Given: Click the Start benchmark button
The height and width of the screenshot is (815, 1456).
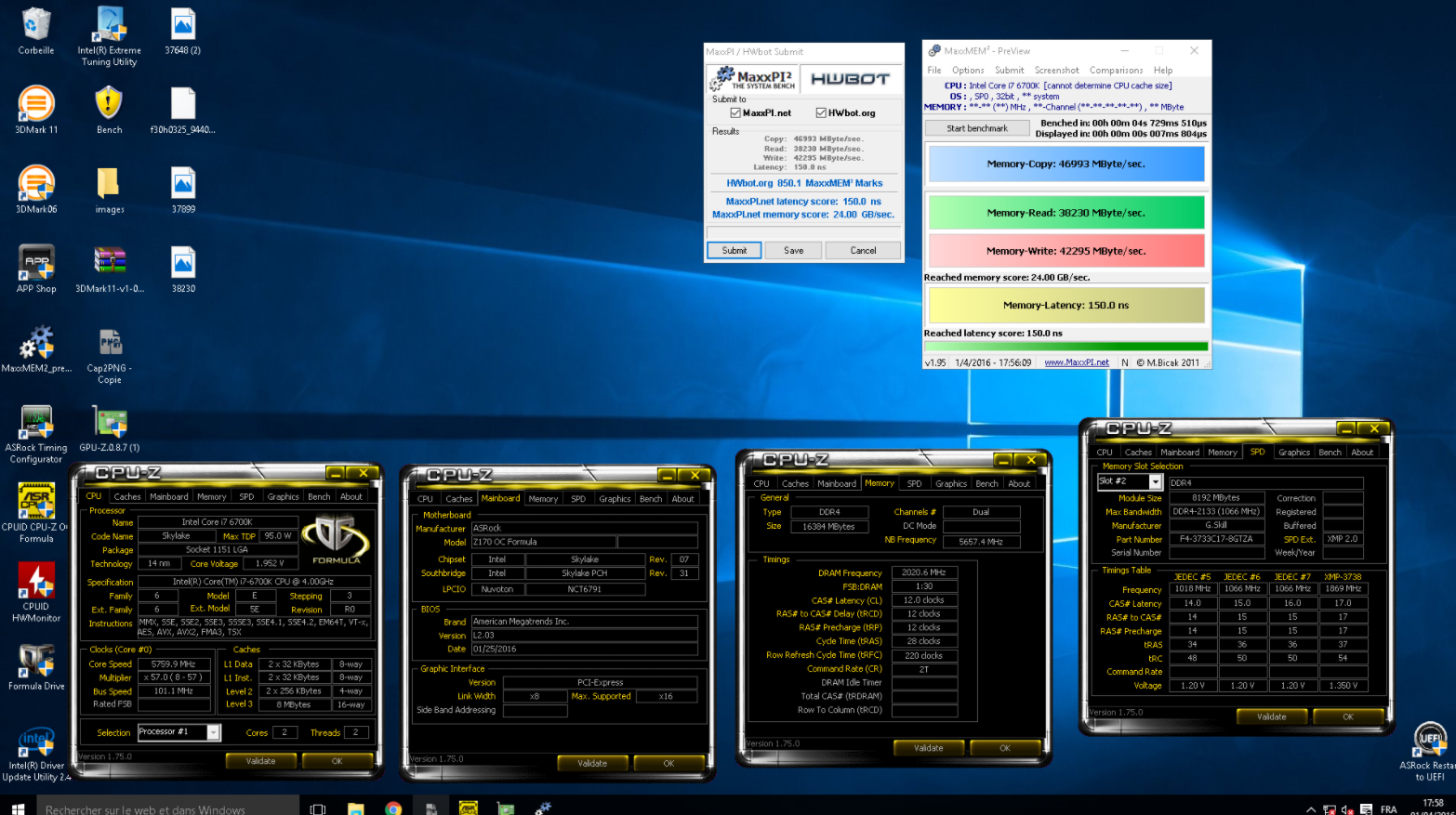Looking at the screenshot, I should [977, 128].
